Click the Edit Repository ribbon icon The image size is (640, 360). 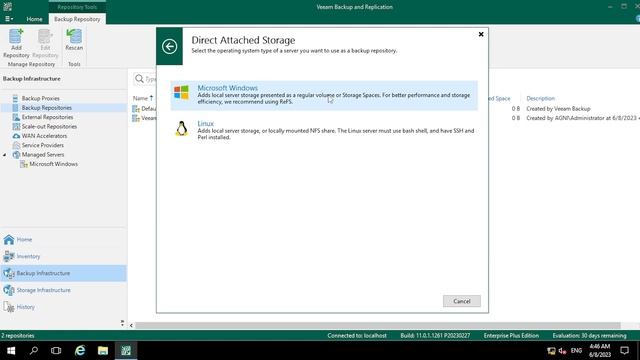click(x=45, y=43)
